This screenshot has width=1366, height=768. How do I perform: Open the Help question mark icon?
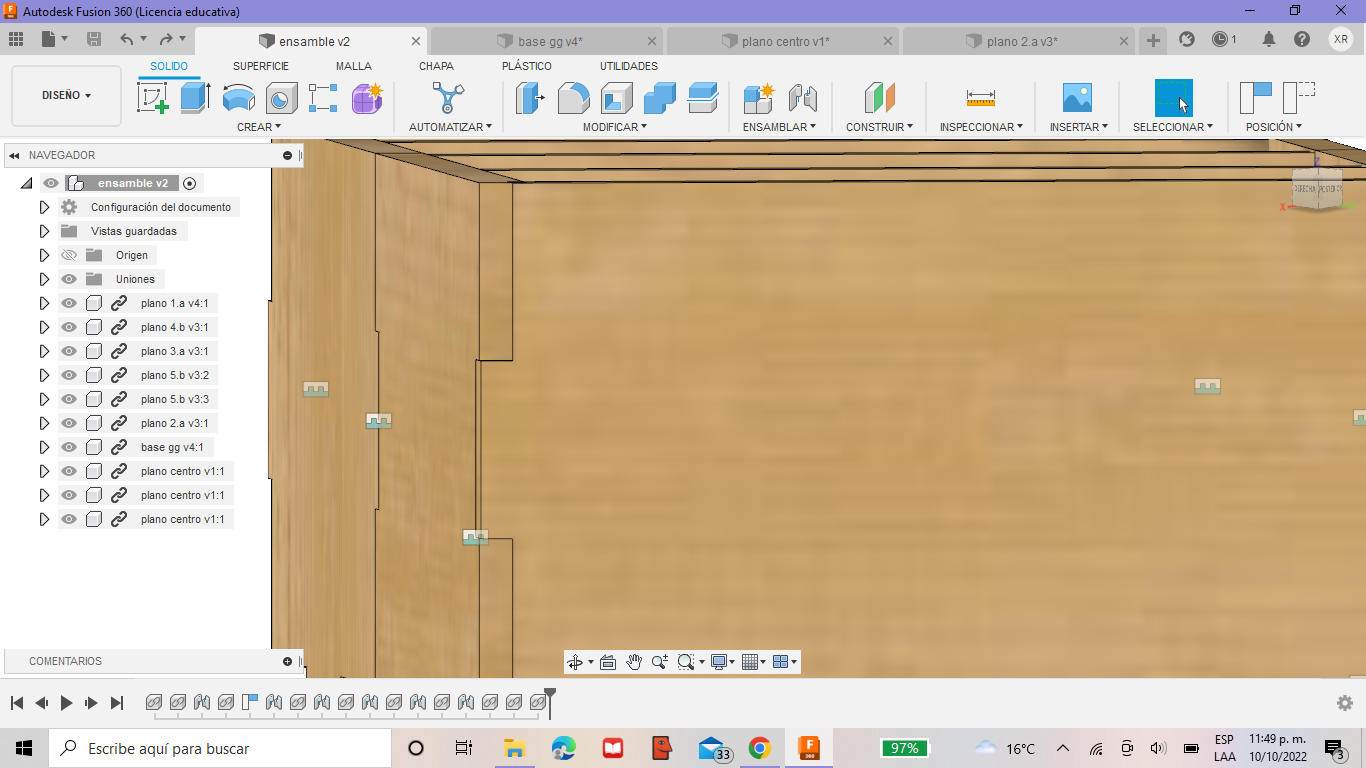click(1301, 39)
